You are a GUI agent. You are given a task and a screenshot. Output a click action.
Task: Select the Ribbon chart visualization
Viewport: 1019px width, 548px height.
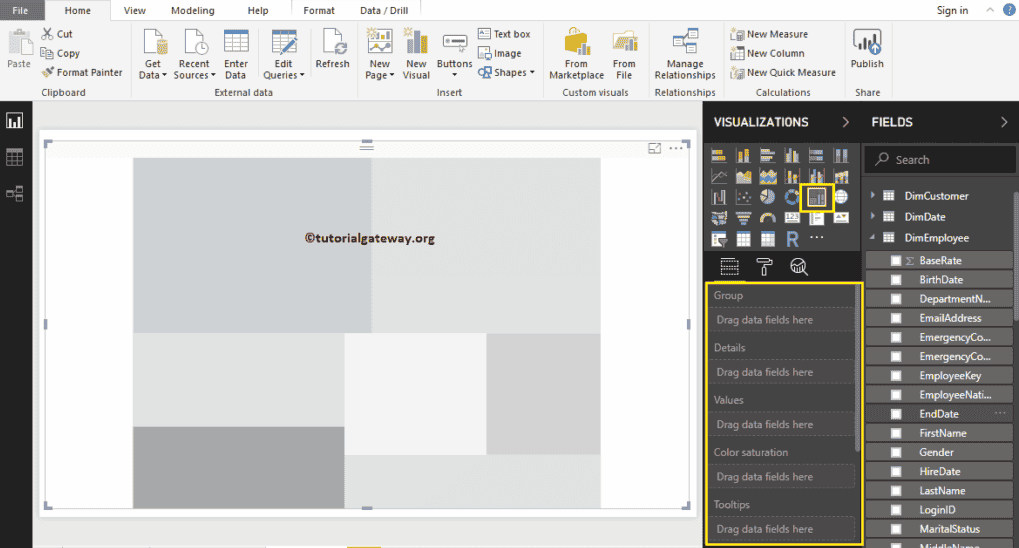841,176
